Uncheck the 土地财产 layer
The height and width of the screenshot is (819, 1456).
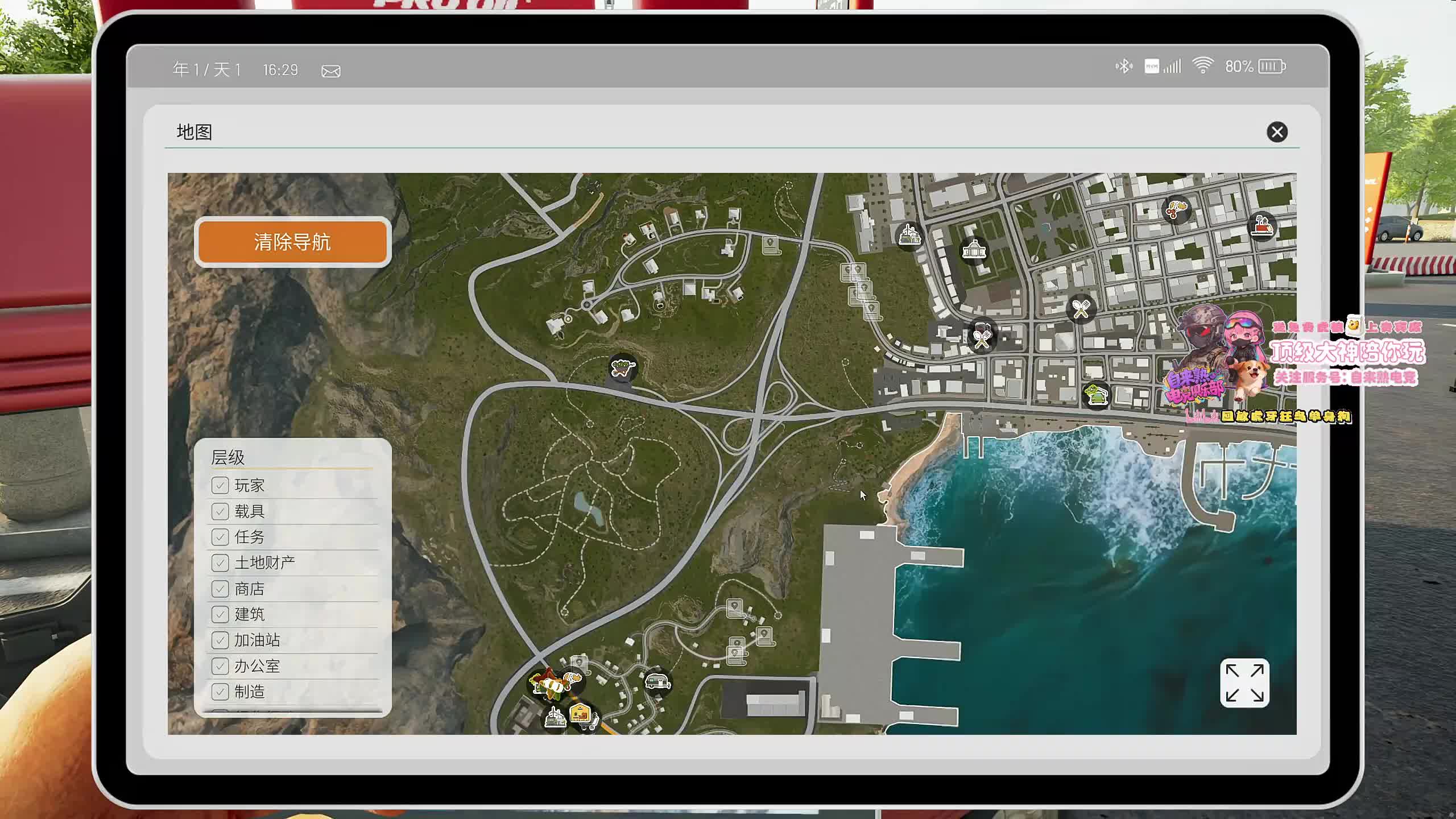(x=220, y=562)
